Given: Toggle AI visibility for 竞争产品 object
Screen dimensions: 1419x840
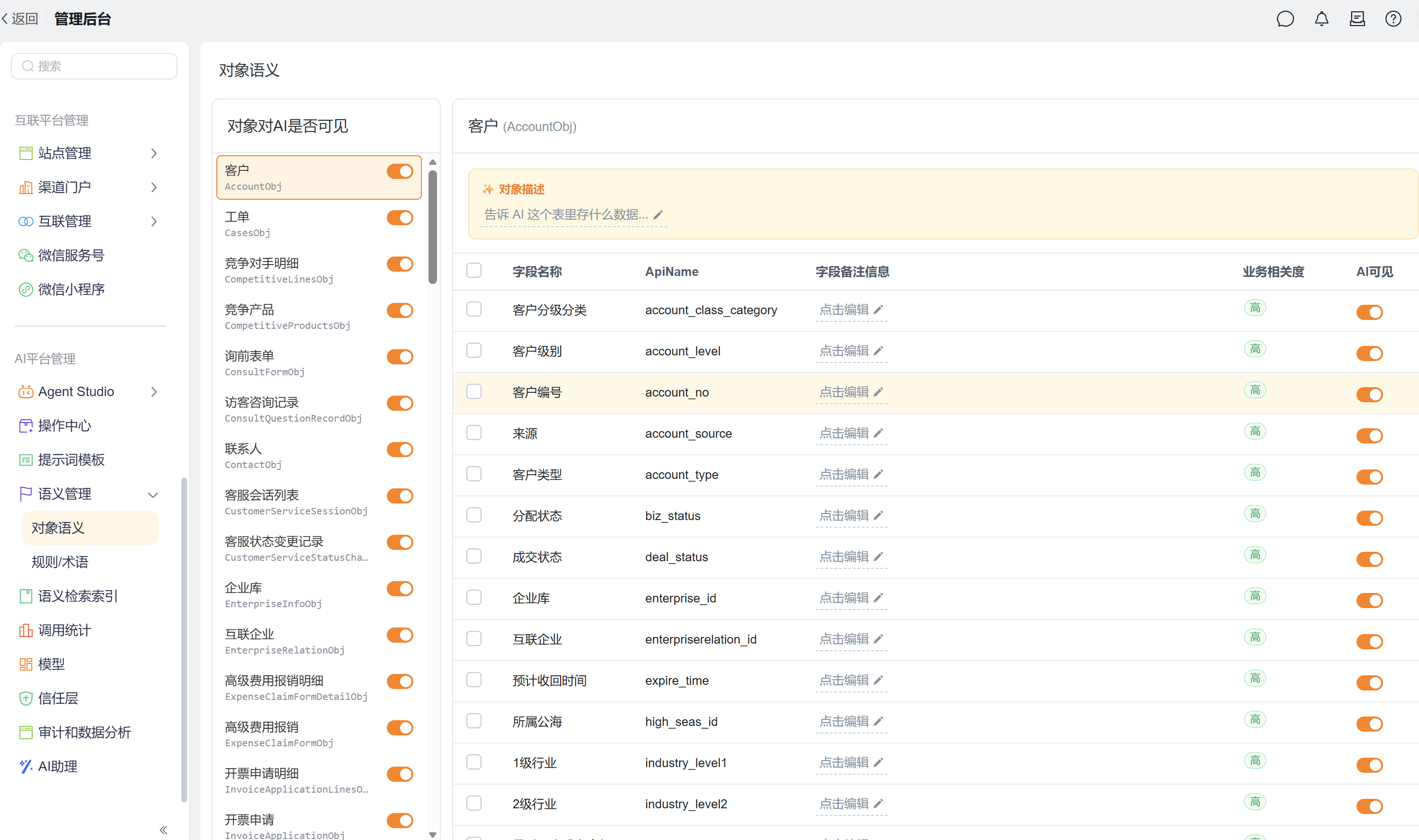Looking at the screenshot, I should [x=400, y=311].
